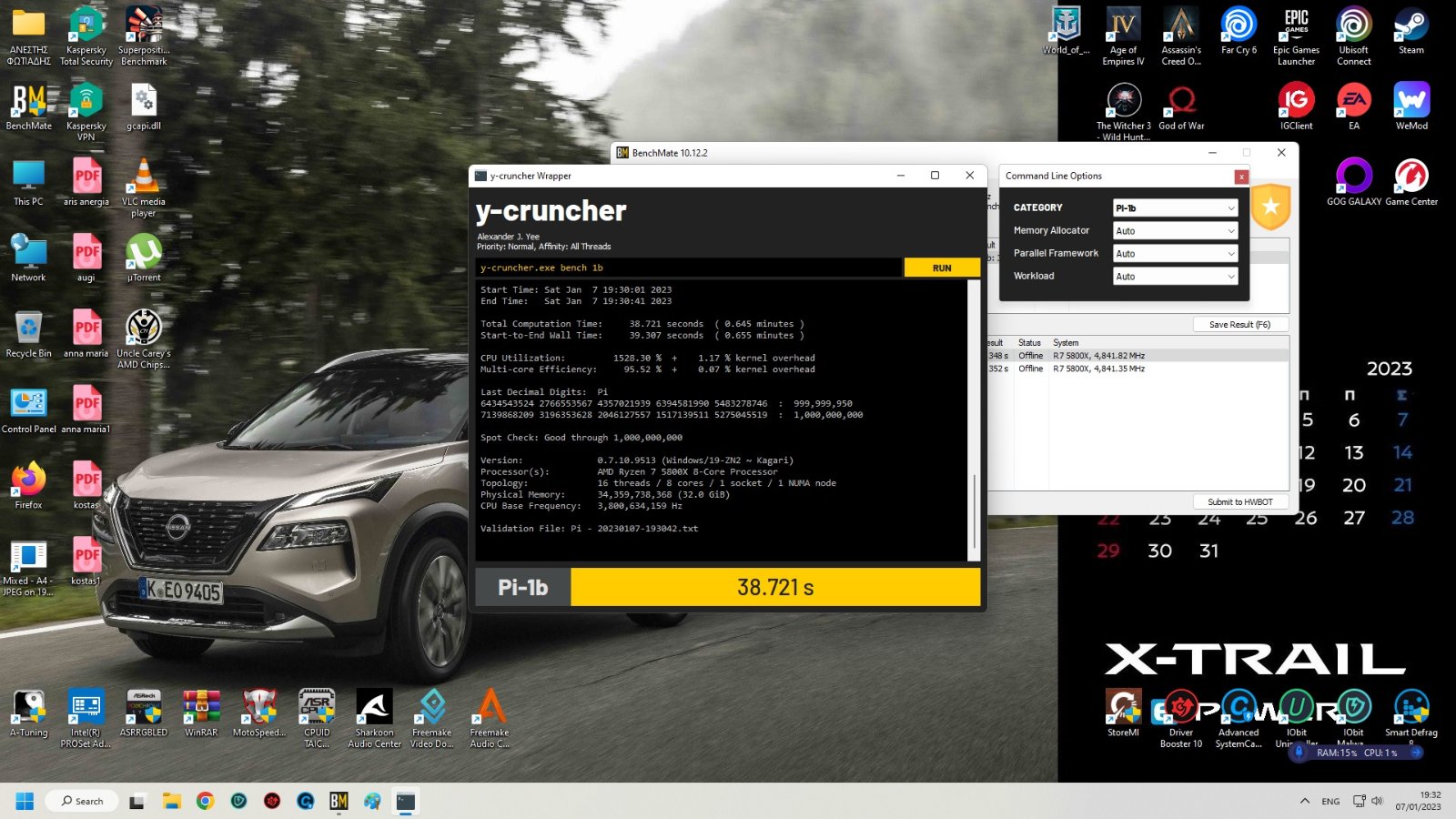1456x819 pixels.
Task: Open the Workload dropdown
Action: [x=1175, y=276]
